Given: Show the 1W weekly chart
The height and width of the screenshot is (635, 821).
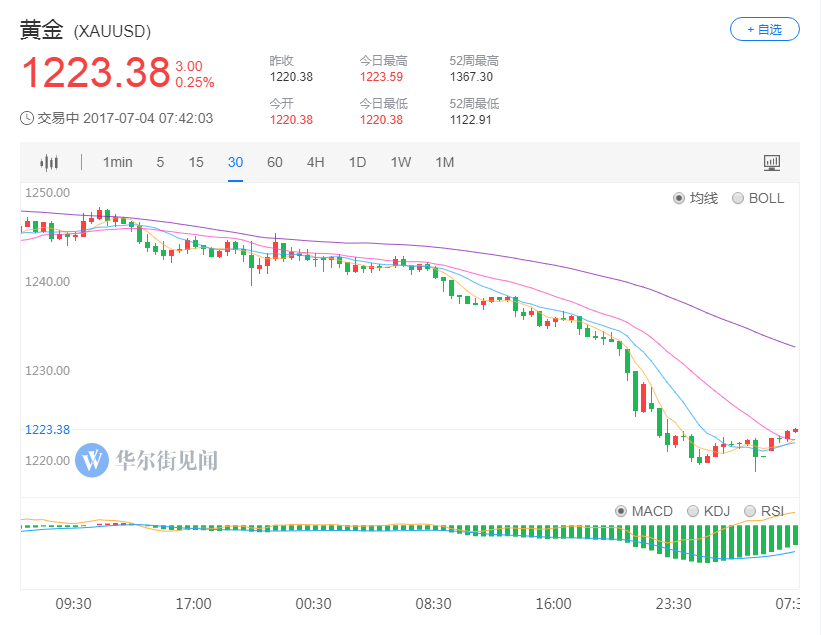Looking at the screenshot, I should pos(401,163).
